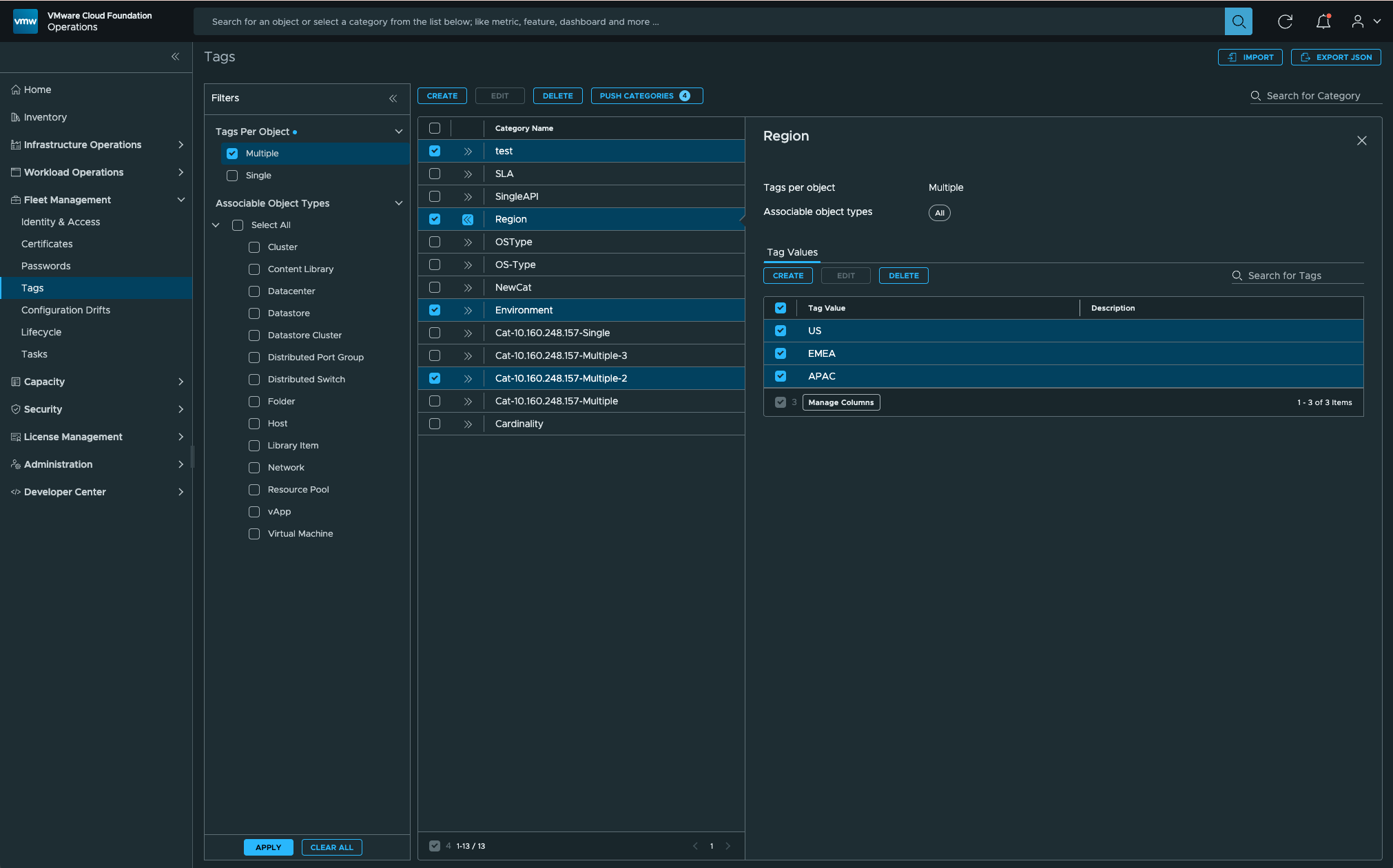Click the refresh icon in header
The width and height of the screenshot is (1393, 868).
(1285, 21)
